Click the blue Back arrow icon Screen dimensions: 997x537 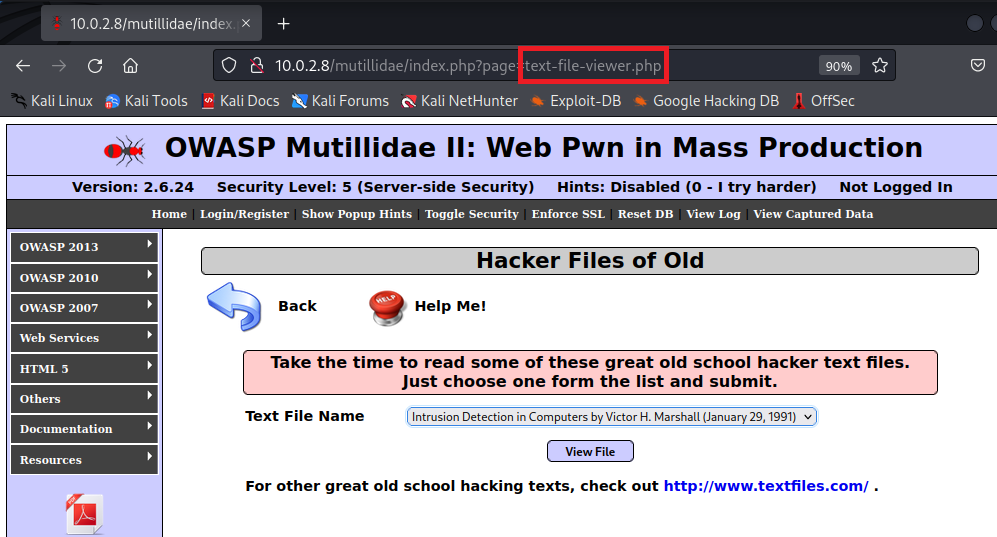(234, 307)
